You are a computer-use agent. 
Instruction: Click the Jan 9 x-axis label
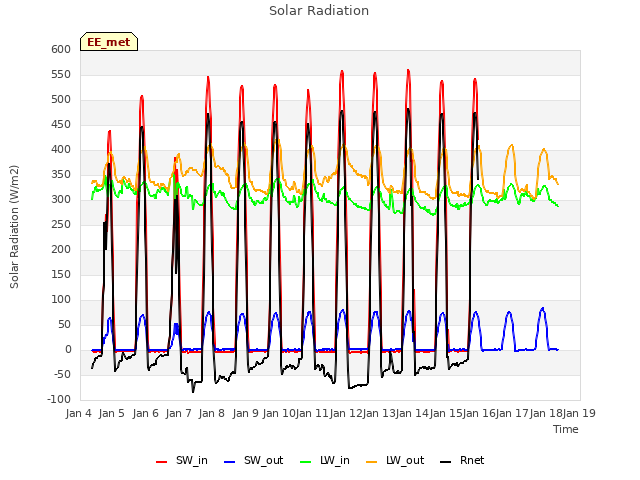(246, 413)
